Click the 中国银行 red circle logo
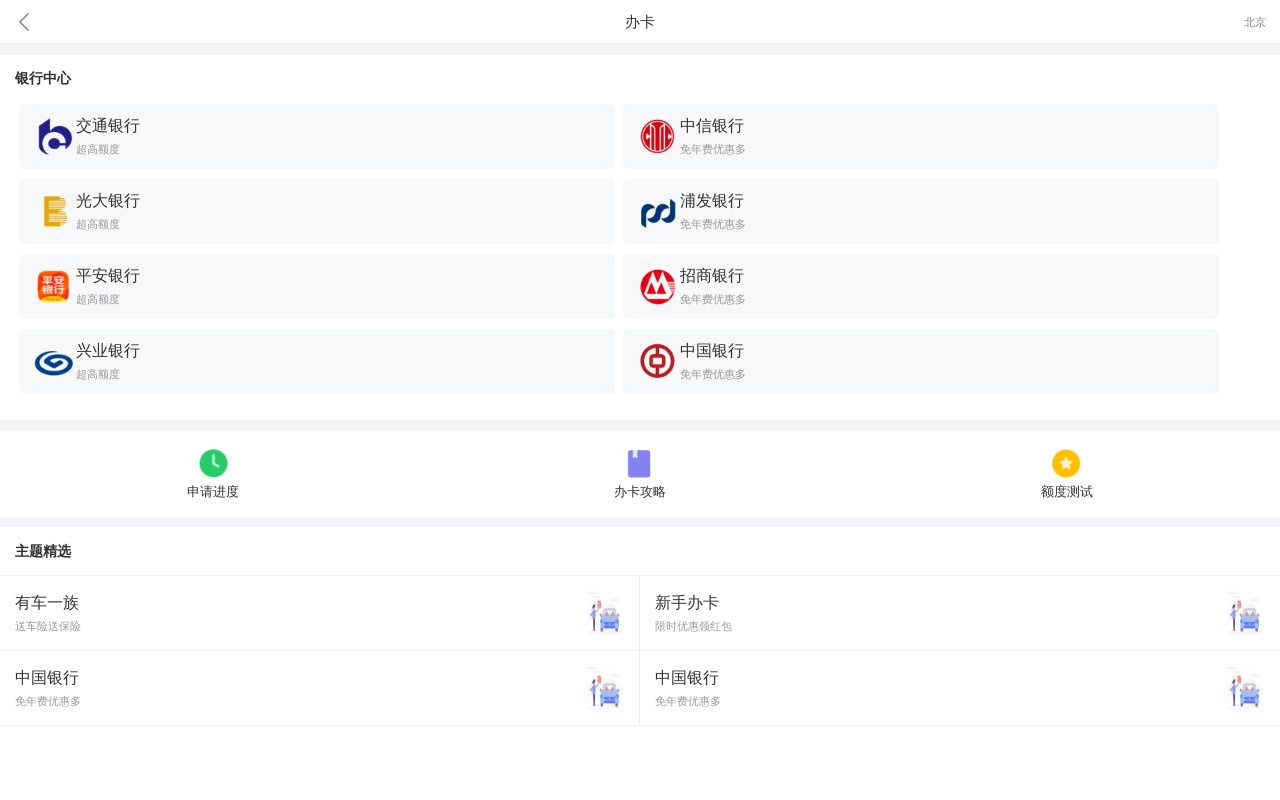Viewport: 1280px width, 800px height. (657, 361)
